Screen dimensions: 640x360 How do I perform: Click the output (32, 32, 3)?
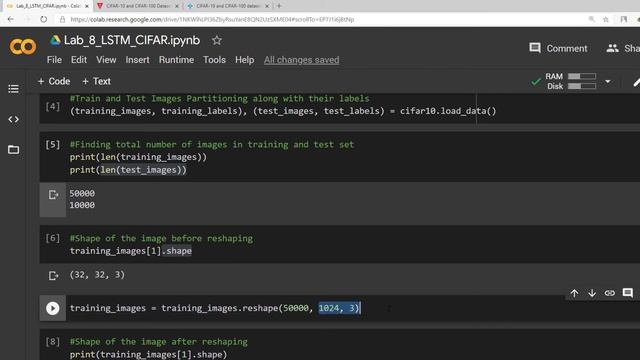click(x=97, y=275)
